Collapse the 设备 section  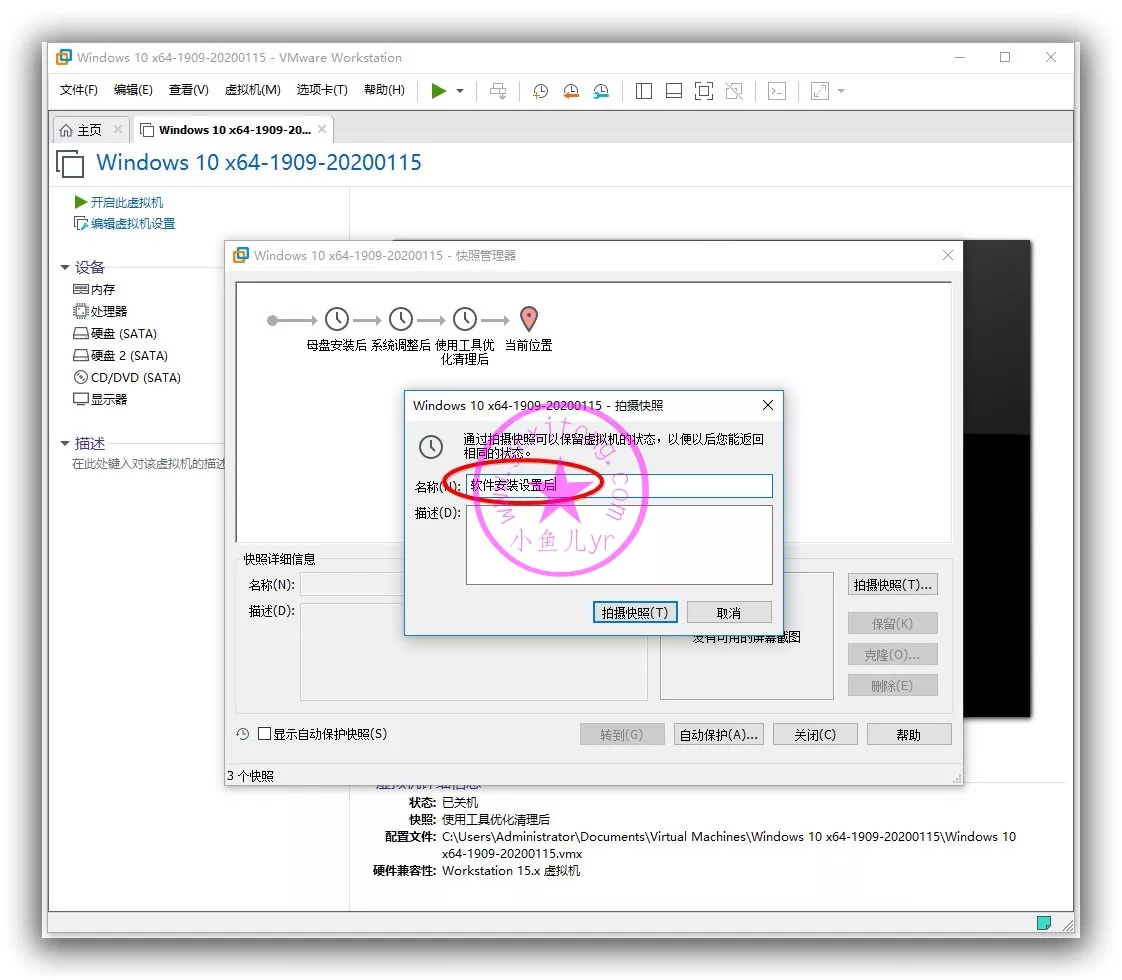66,267
